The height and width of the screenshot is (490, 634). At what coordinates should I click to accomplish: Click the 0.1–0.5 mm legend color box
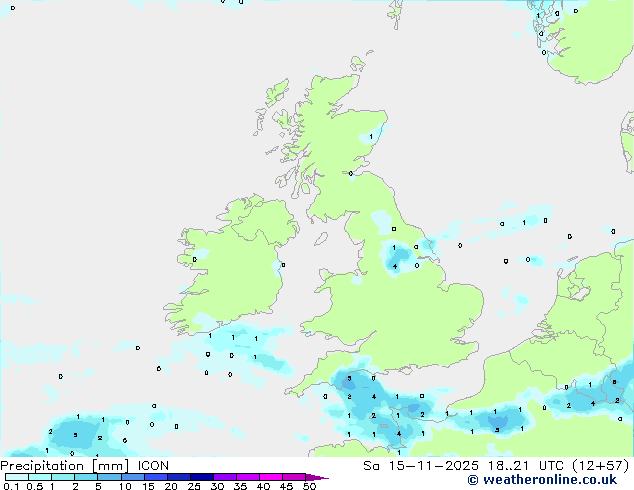point(17,477)
